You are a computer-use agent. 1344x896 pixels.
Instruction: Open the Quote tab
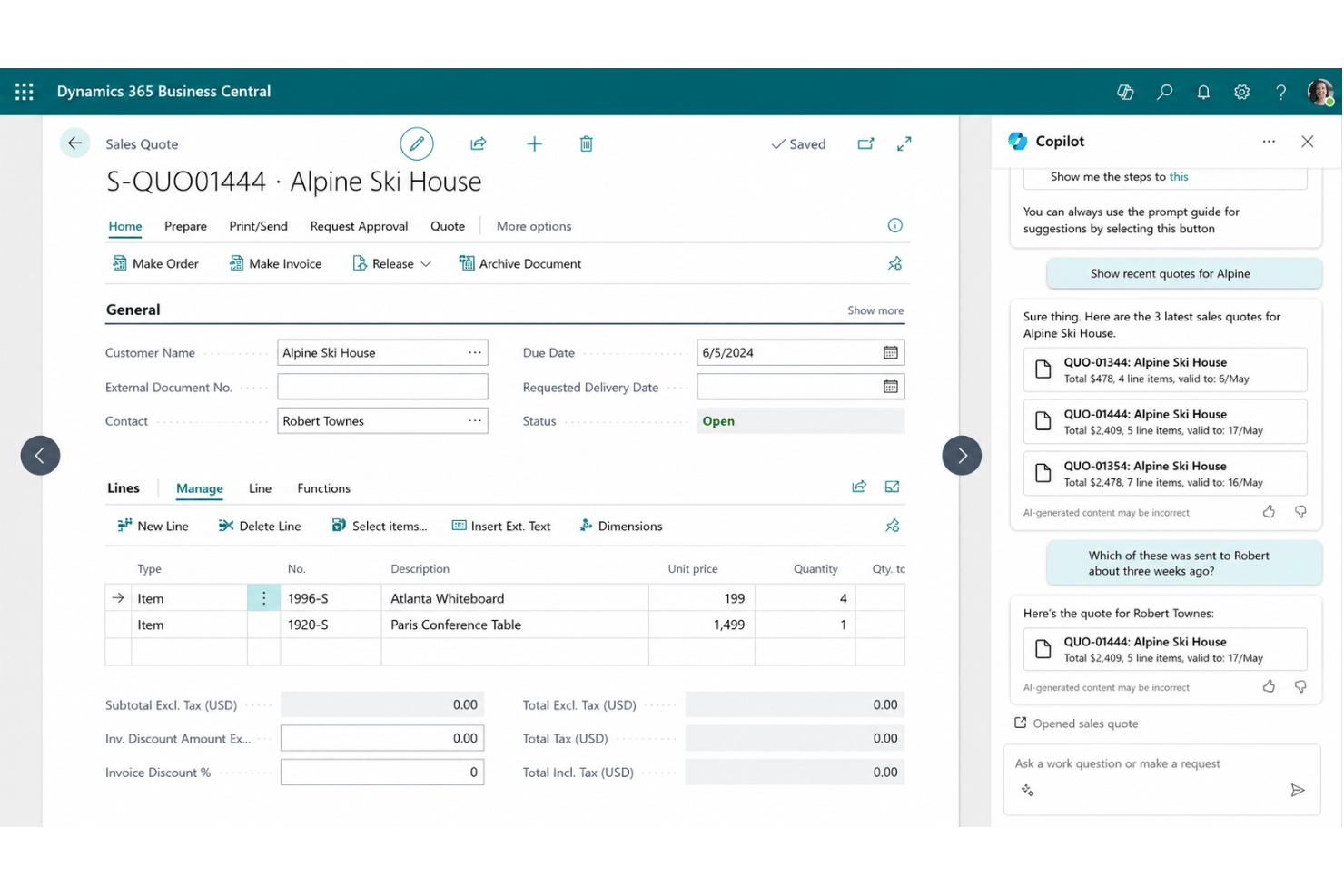point(448,226)
